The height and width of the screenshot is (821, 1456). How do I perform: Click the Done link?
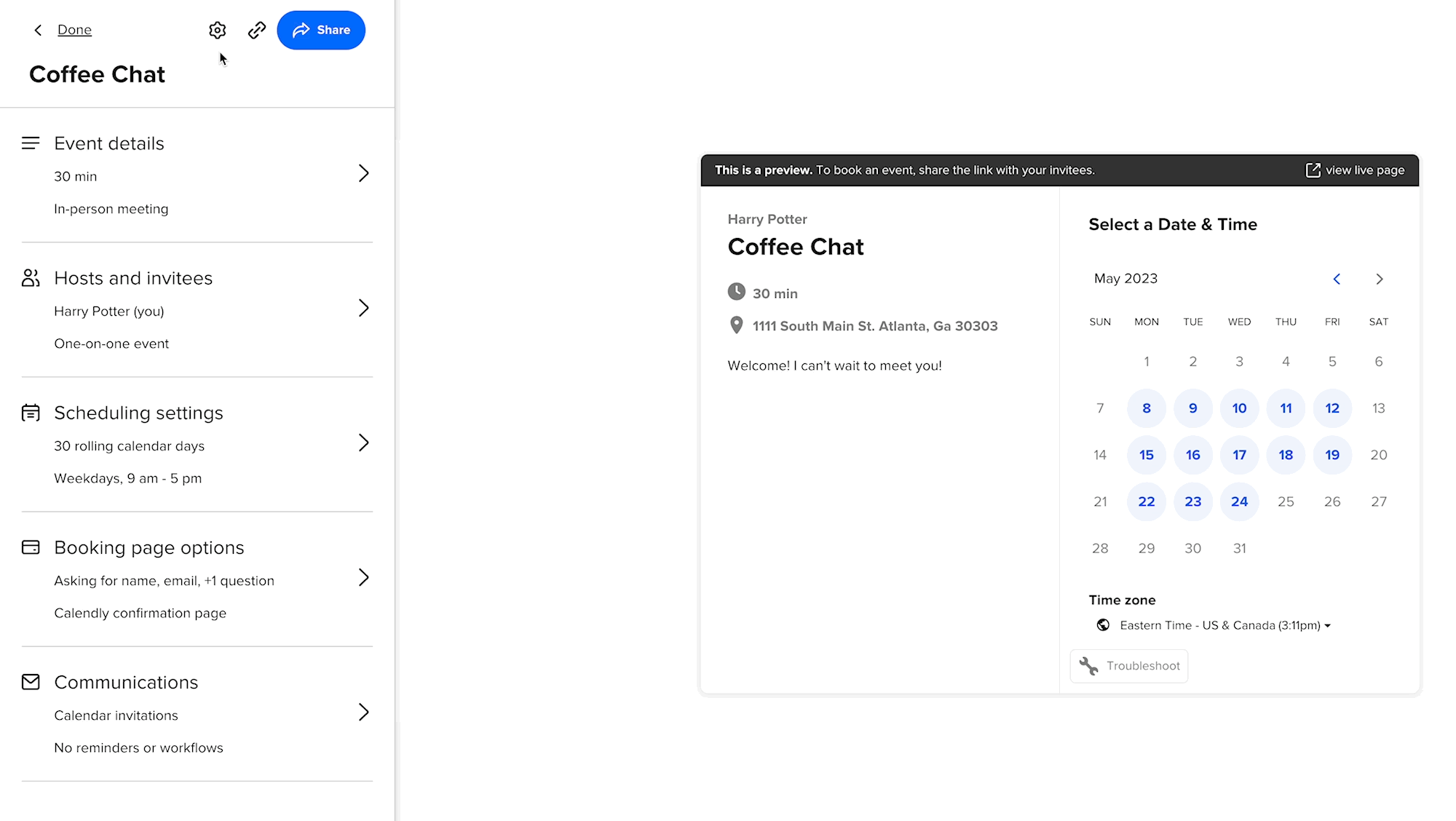click(74, 30)
